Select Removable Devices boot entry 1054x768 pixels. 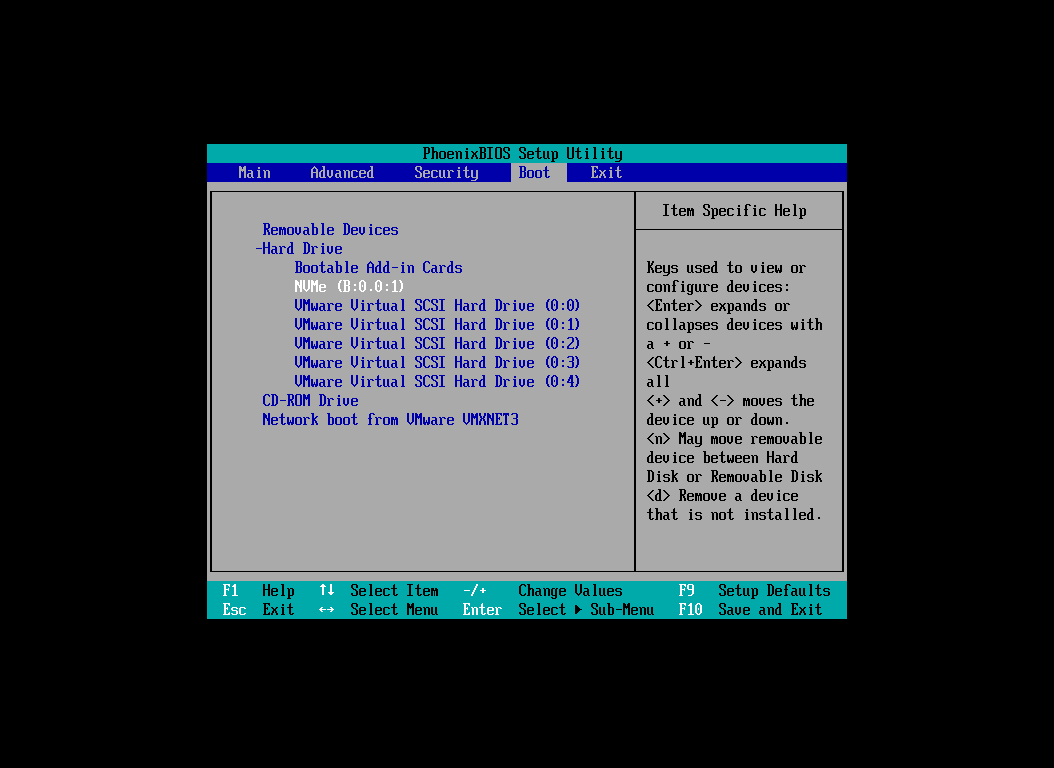(330, 230)
